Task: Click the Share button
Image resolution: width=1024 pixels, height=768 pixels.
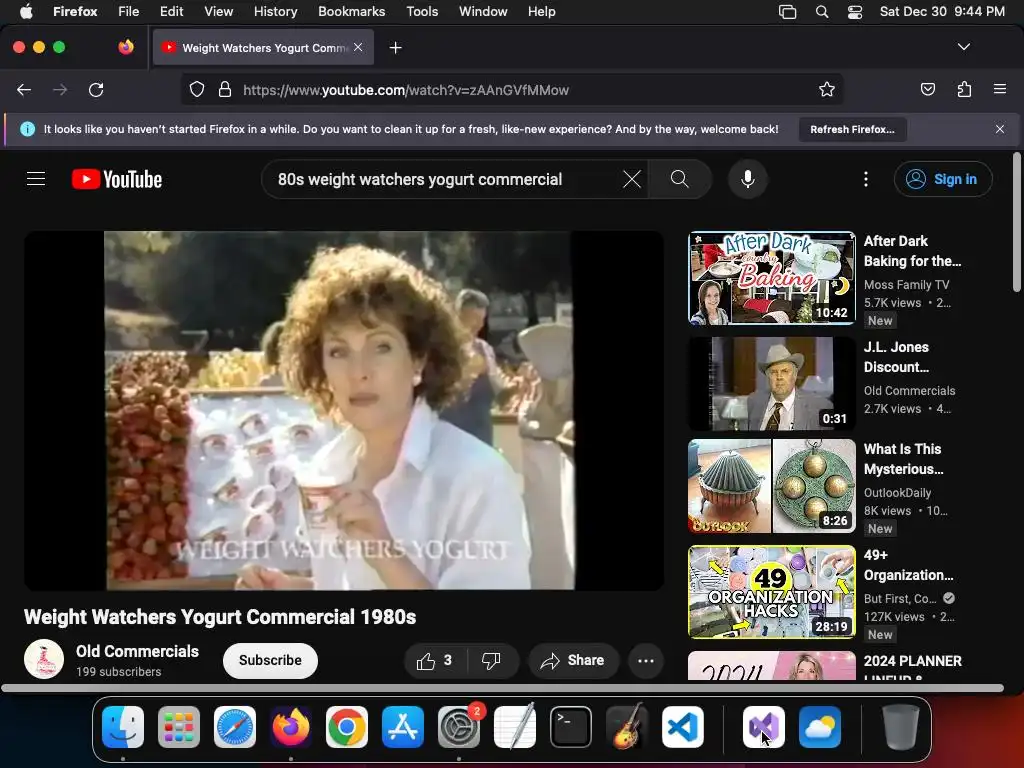Action: [x=573, y=660]
